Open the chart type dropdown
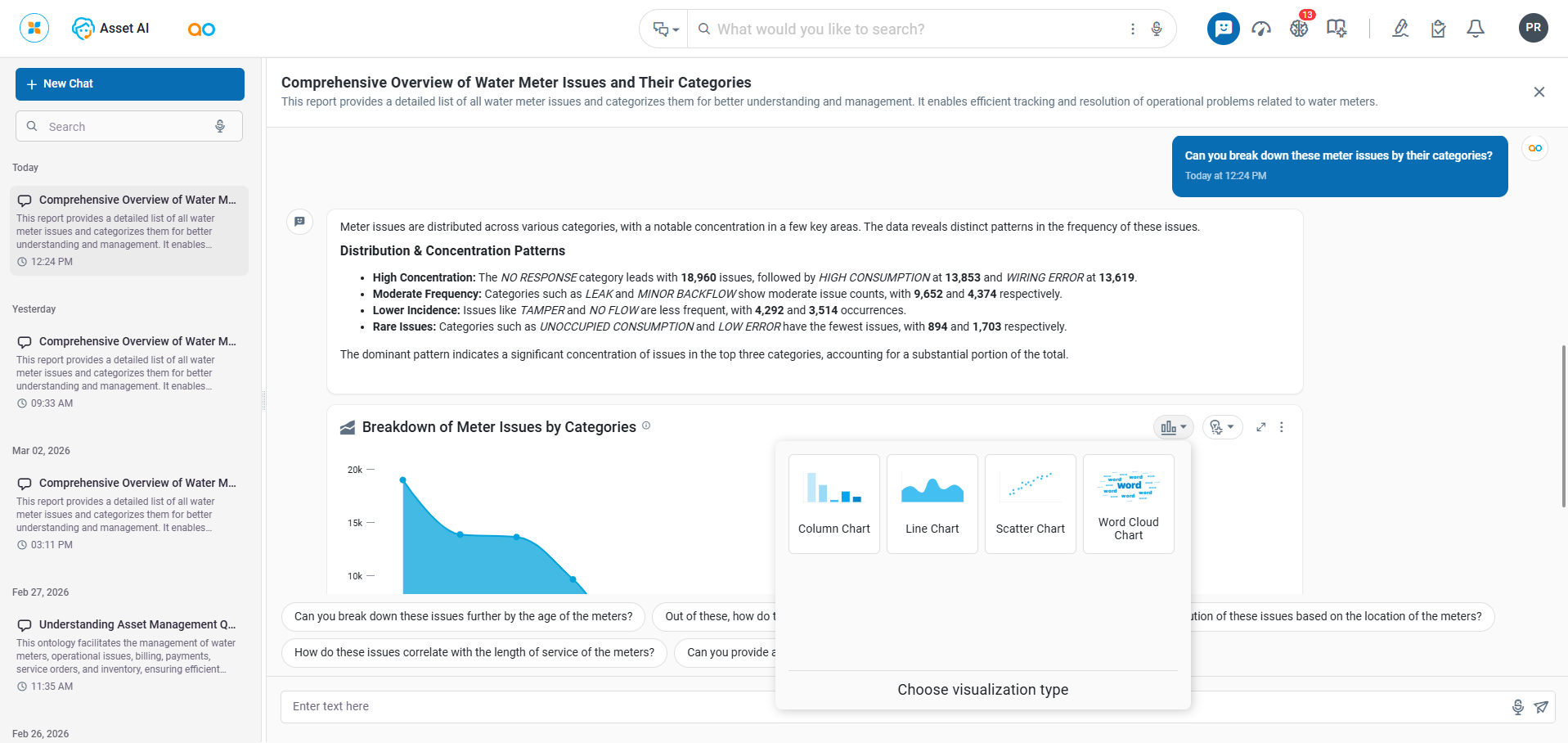 (x=1173, y=427)
